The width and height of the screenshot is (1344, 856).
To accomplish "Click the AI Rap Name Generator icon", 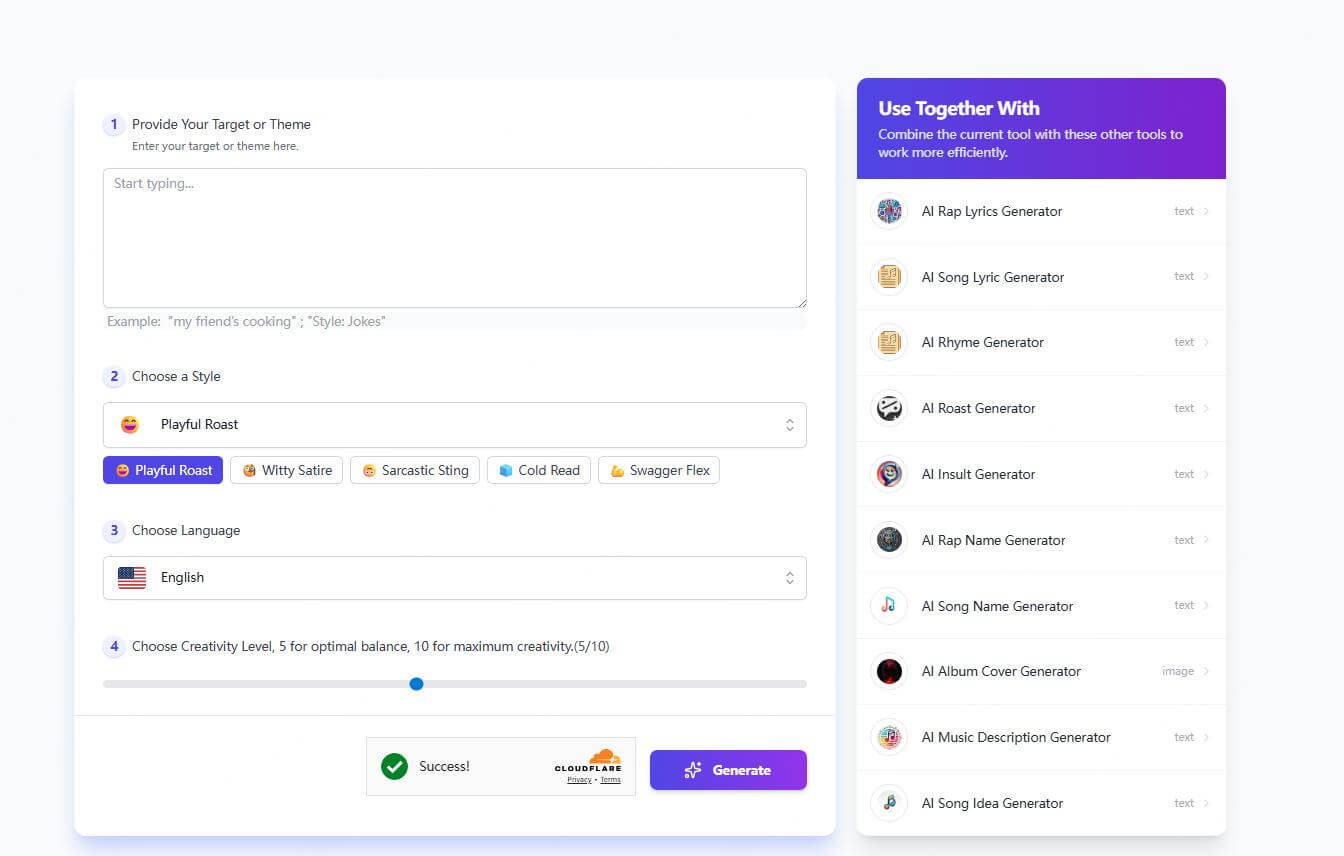I will [x=889, y=540].
